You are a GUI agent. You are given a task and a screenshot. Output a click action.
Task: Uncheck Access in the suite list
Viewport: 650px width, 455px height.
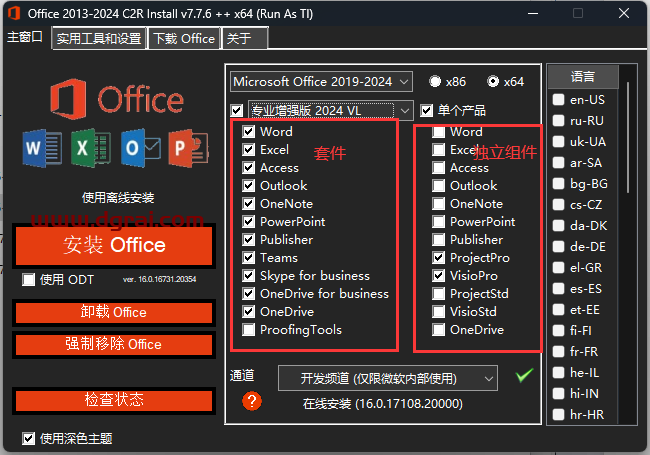tap(248, 168)
